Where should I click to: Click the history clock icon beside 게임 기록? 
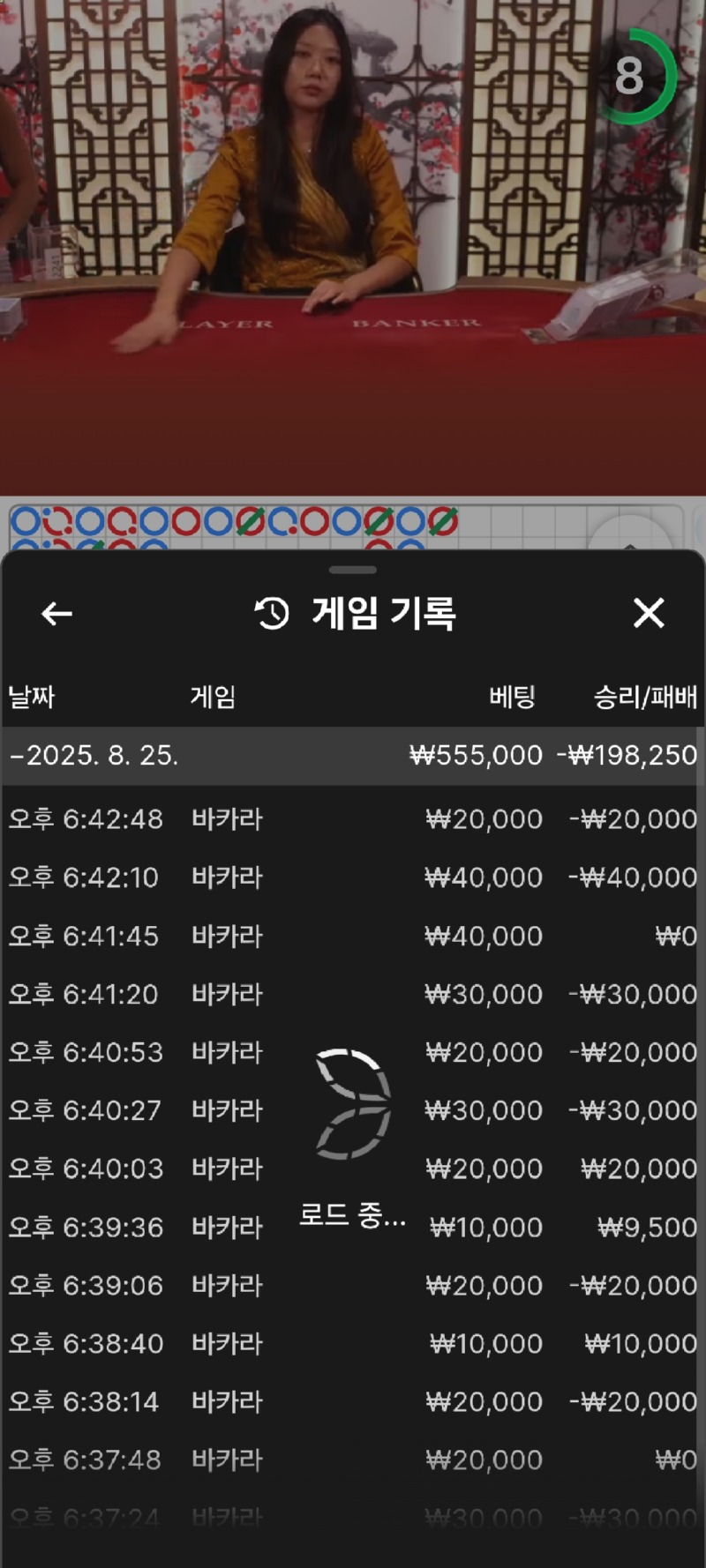[272, 613]
